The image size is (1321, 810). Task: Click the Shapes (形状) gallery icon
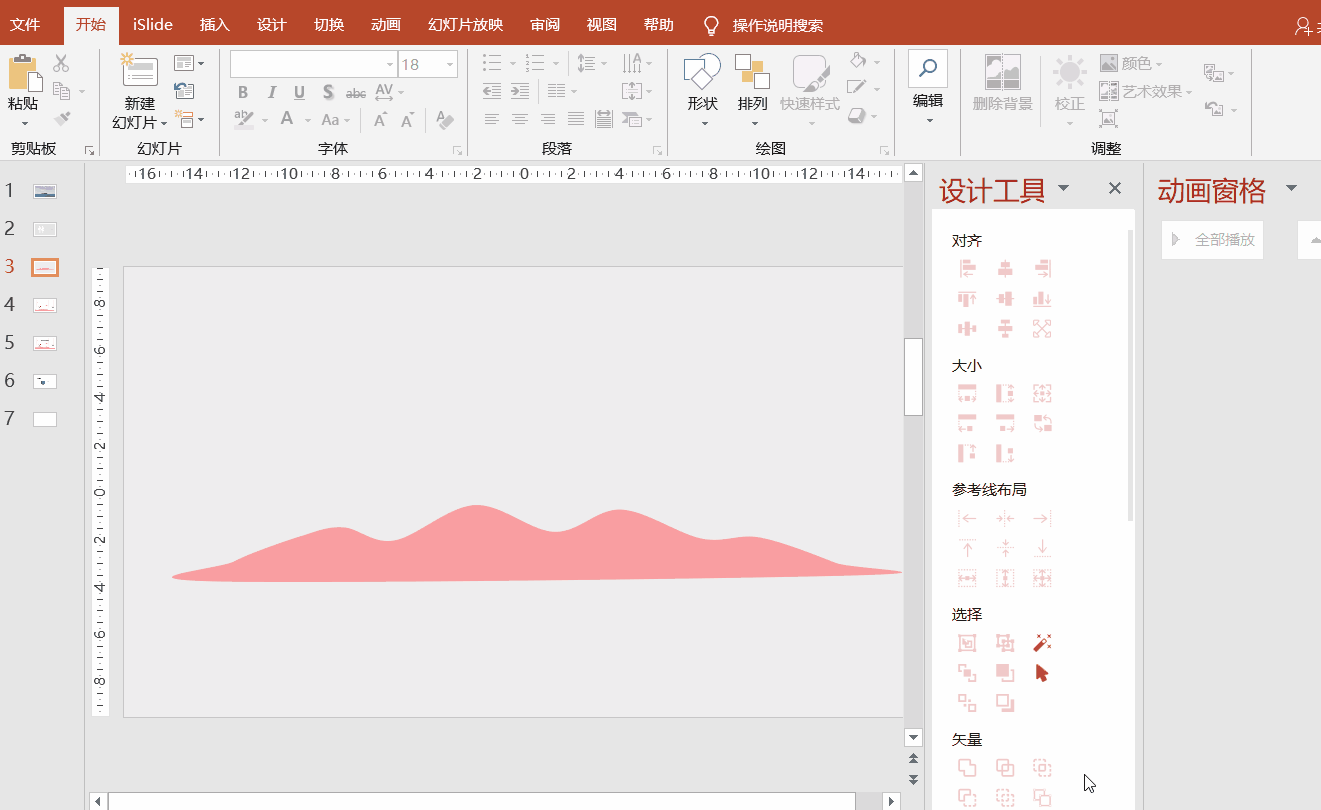(702, 72)
